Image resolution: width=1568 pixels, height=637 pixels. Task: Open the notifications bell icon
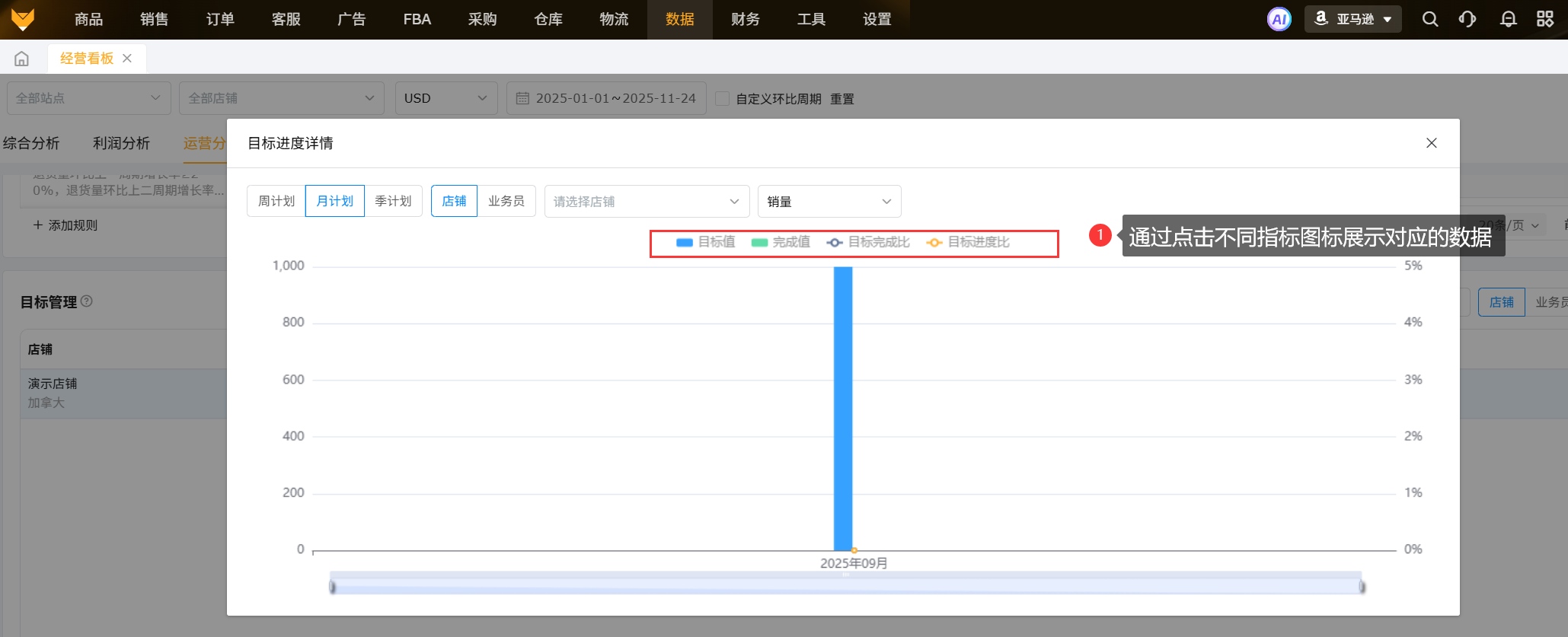pos(1508,19)
